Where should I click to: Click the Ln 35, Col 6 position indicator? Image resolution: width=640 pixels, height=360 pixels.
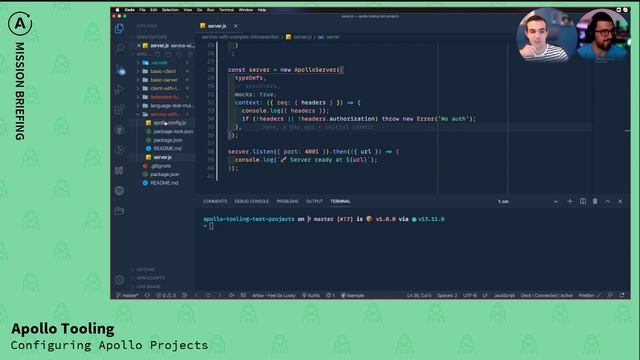pos(419,295)
